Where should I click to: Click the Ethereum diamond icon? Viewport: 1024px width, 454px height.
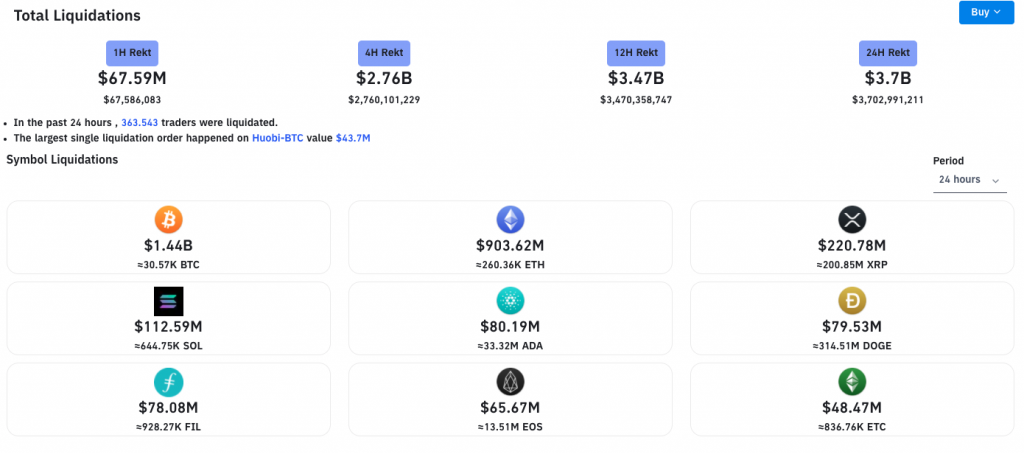pyautogui.click(x=510, y=220)
